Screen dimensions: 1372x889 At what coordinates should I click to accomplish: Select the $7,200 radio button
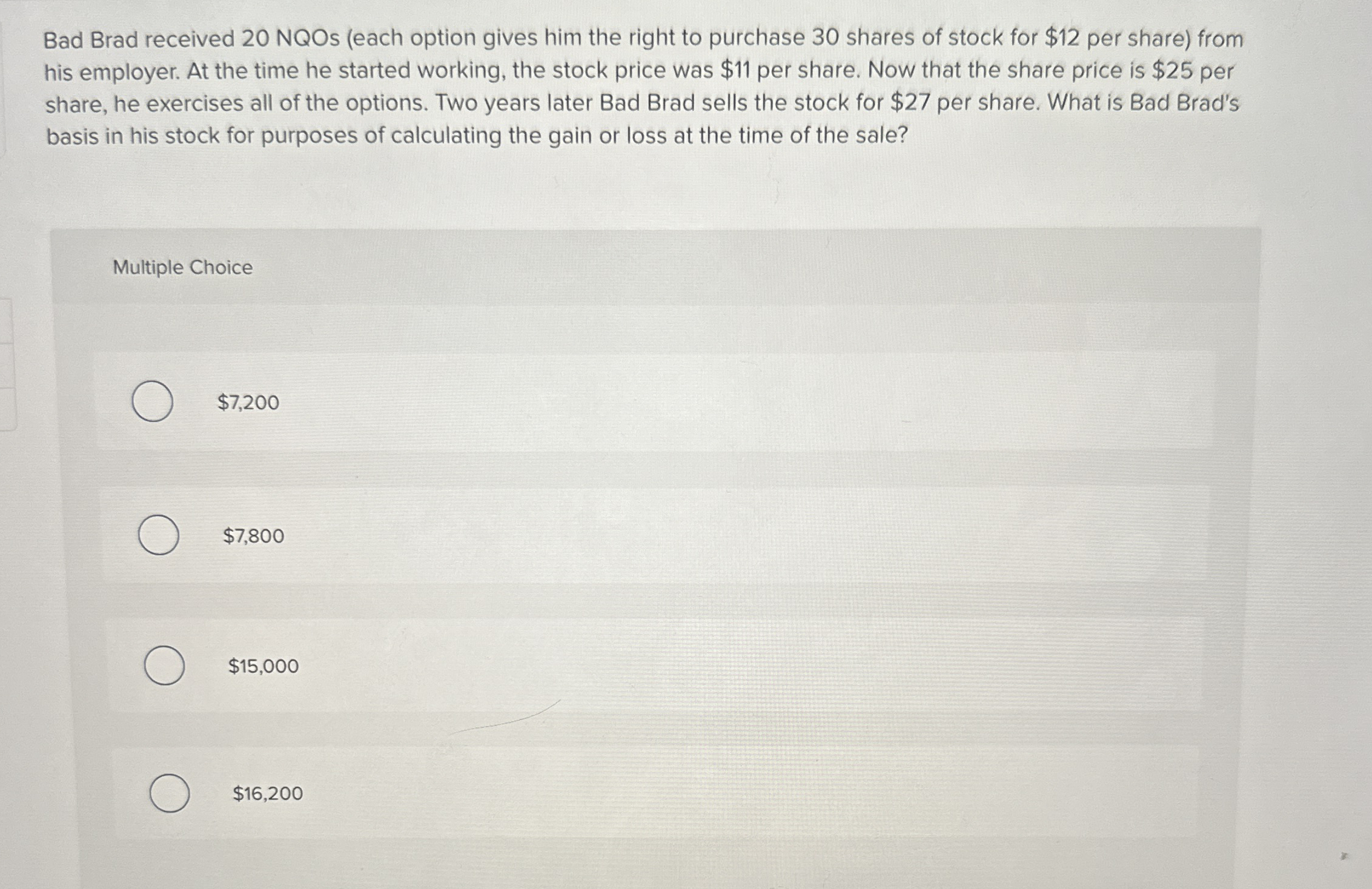coord(151,402)
